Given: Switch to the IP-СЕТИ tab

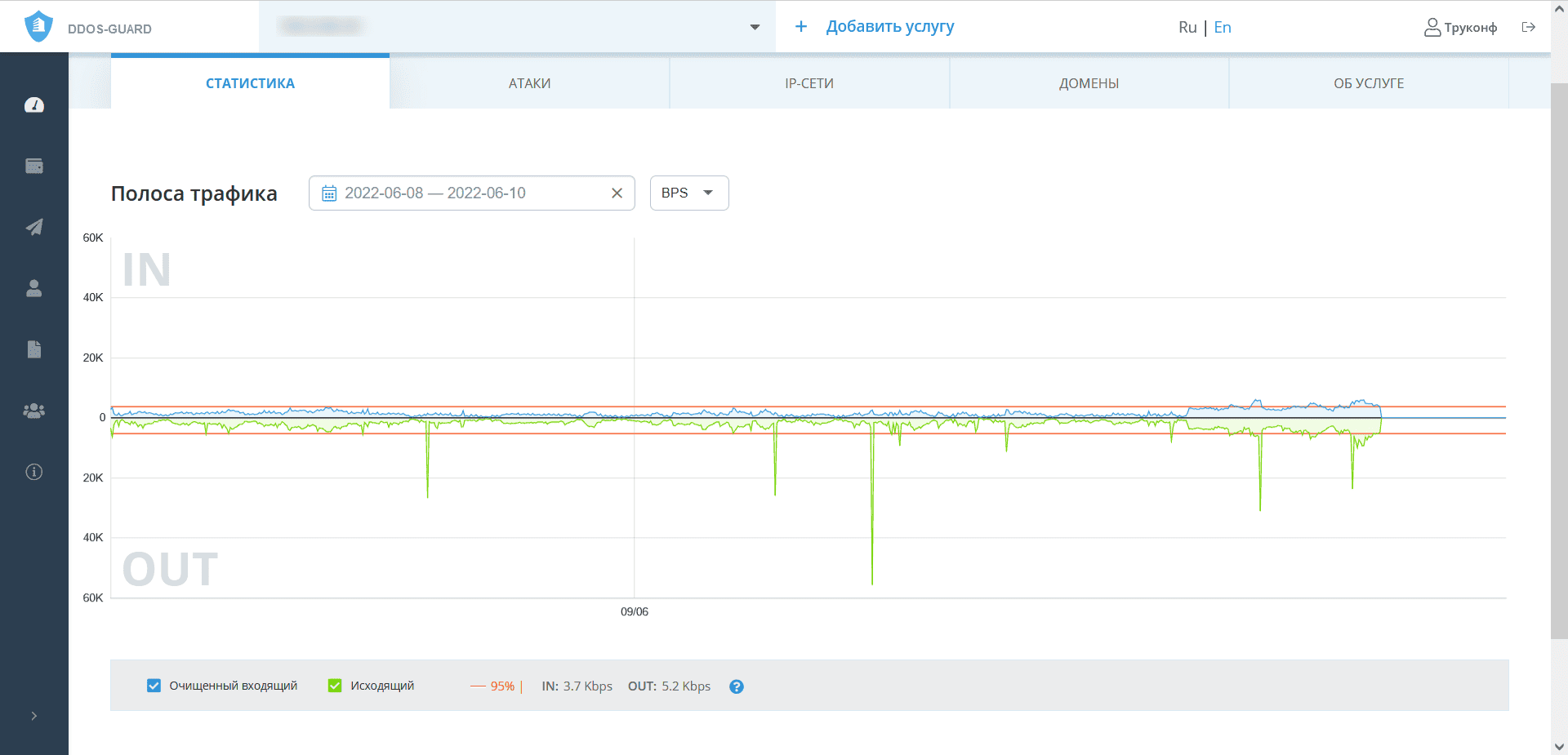Looking at the screenshot, I should click(809, 83).
